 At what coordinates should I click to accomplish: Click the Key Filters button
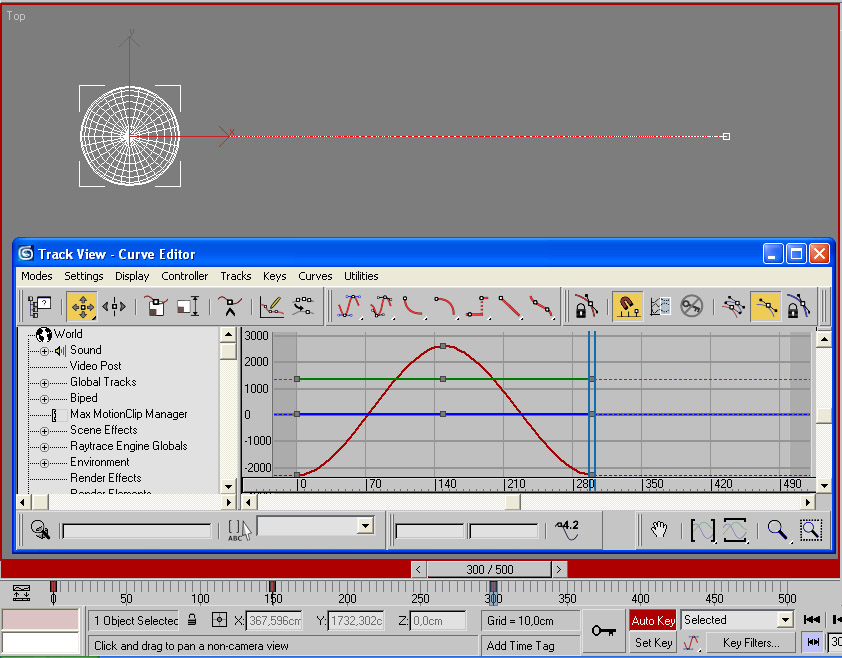pos(750,643)
